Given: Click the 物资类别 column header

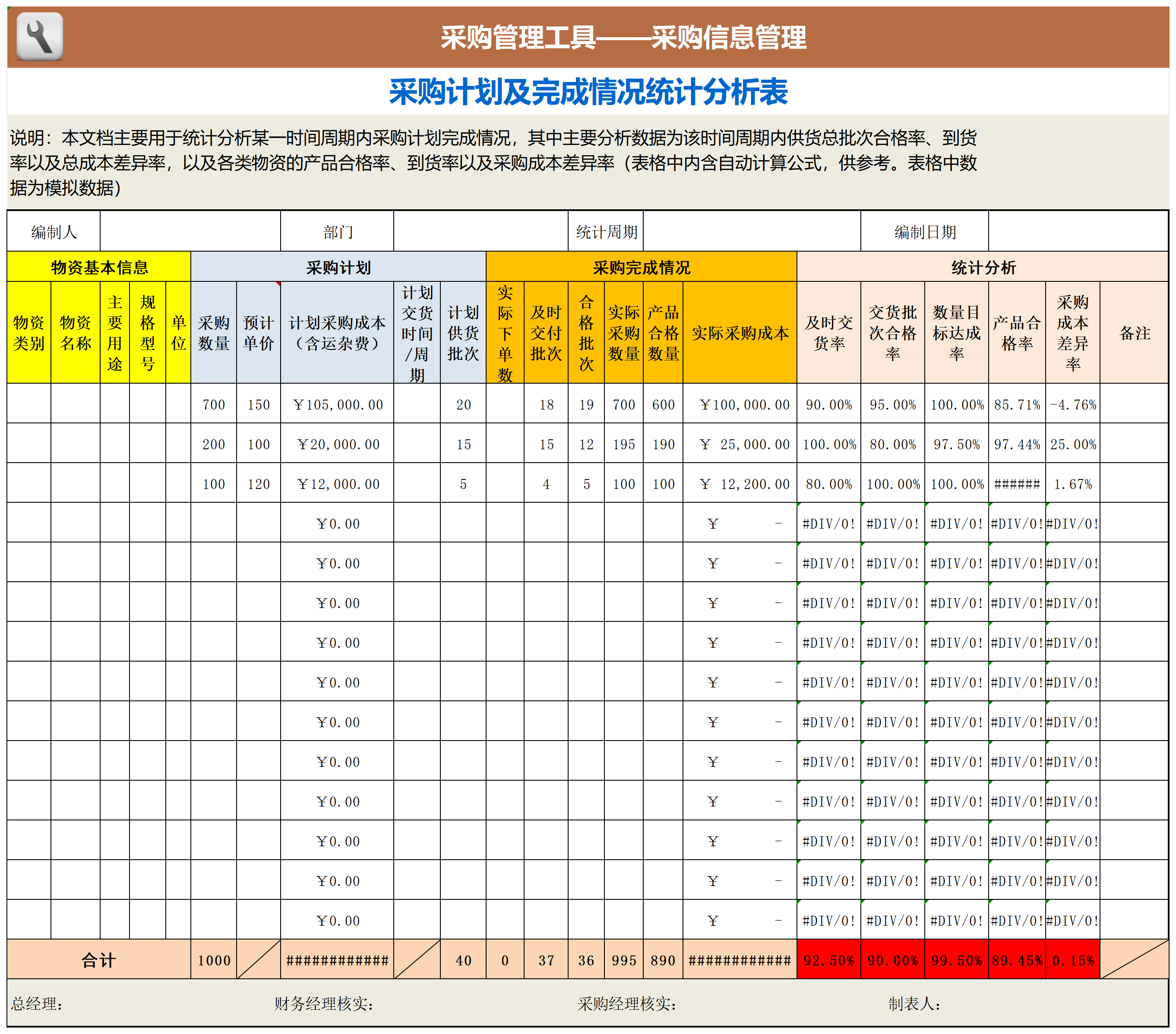Looking at the screenshot, I should click(29, 332).
